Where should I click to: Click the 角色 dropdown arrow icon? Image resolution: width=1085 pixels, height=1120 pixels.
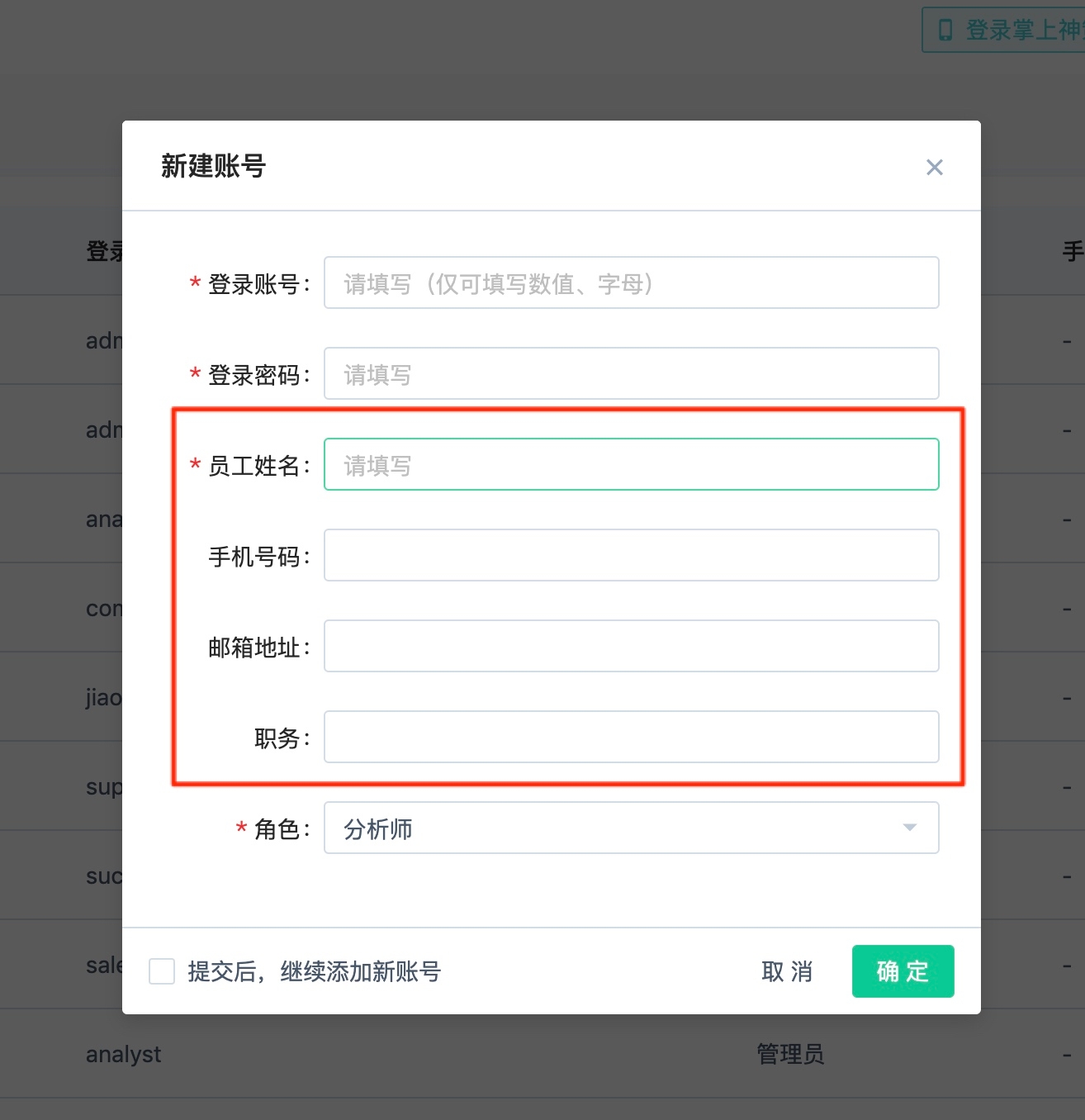(909, 828)
